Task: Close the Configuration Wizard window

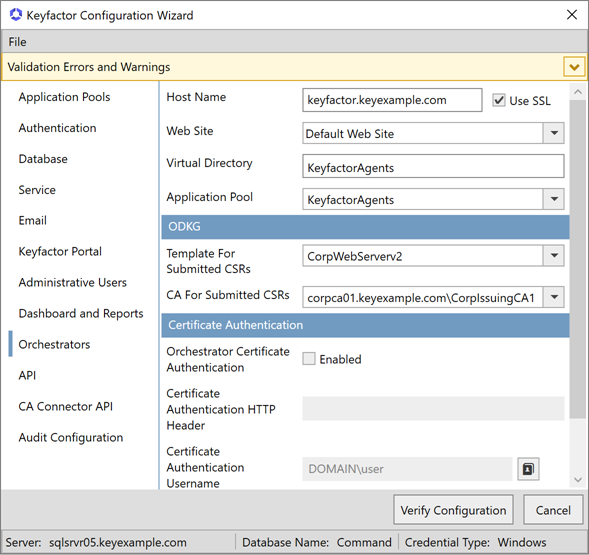Action: 572,15
